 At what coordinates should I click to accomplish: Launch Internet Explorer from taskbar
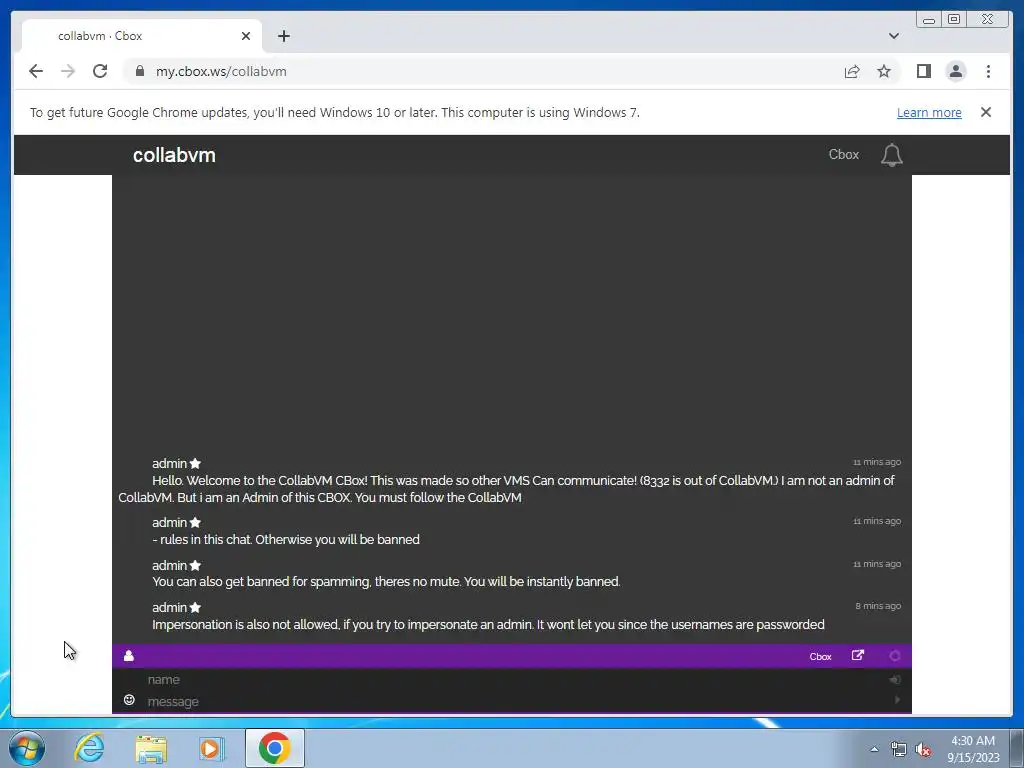89,748
